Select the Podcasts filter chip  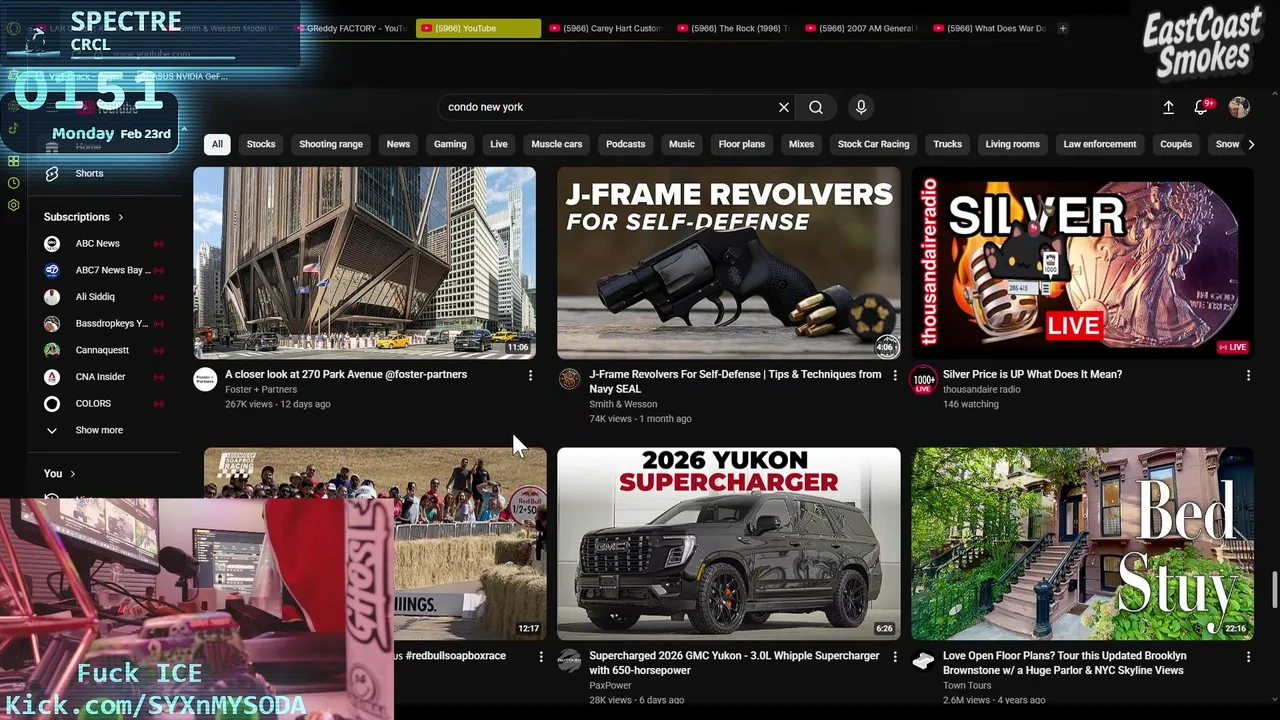click(626, 144)
